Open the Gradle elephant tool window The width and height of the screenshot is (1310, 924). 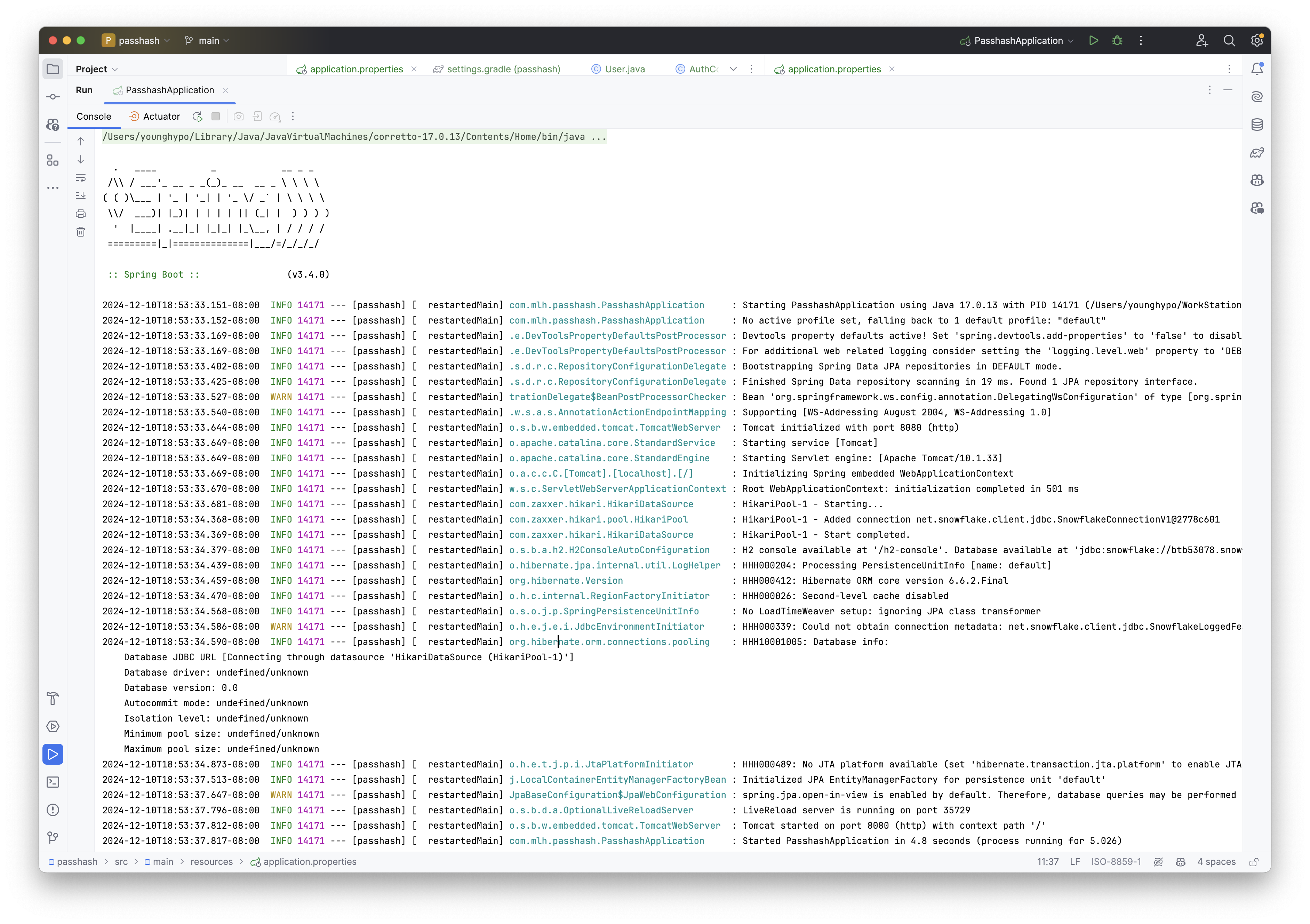click(x=1257, y=152)
